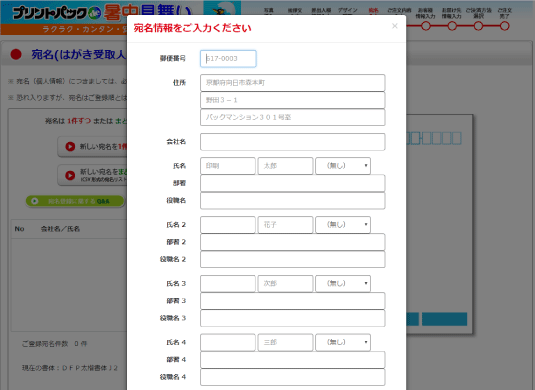Click the play icon on bulk address CSV button
Viewport: 535px width, 390px height.
[70, 175]
